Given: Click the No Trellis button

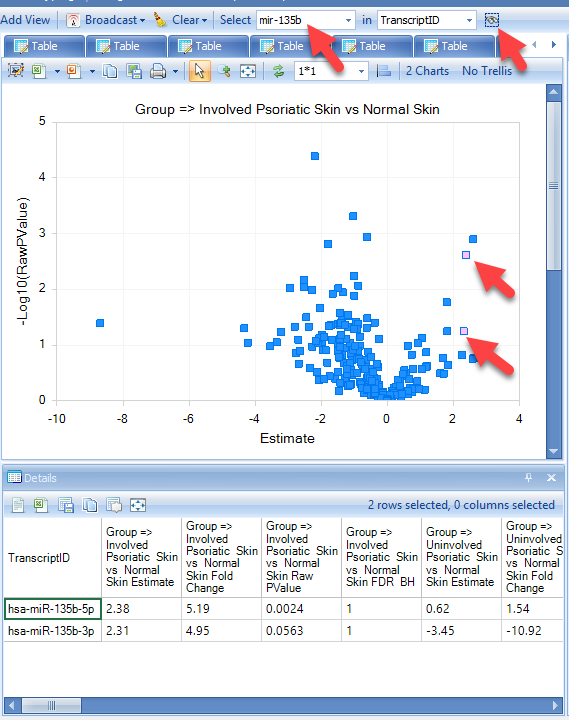Looking at the screenshot, I should pos(487,71).
